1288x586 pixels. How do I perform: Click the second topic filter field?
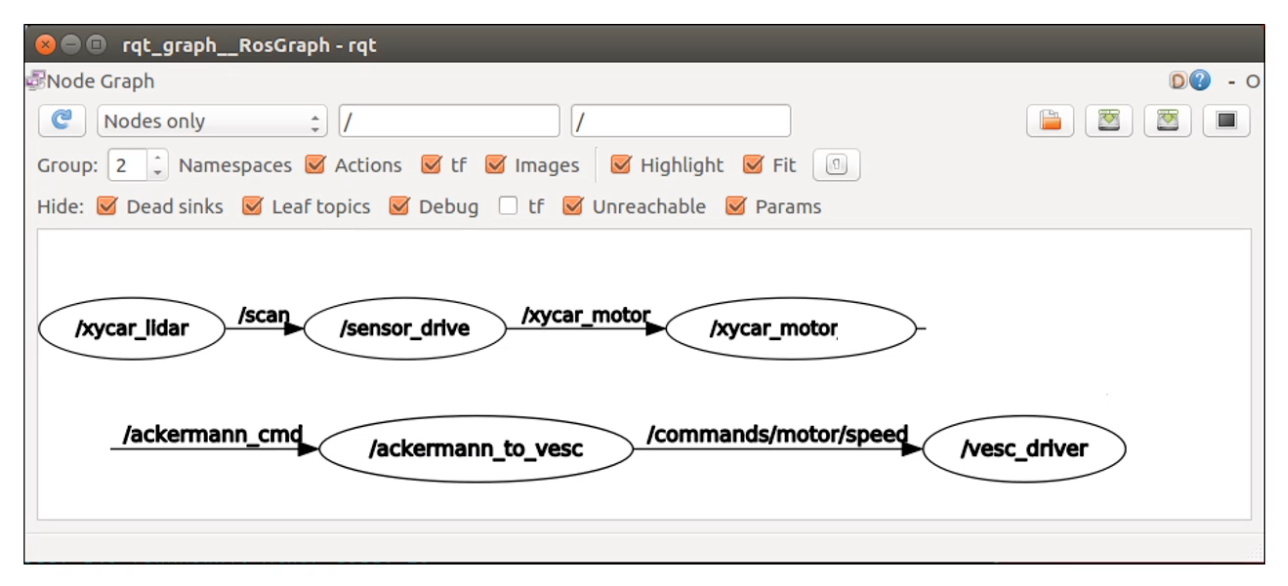point(681,121)
